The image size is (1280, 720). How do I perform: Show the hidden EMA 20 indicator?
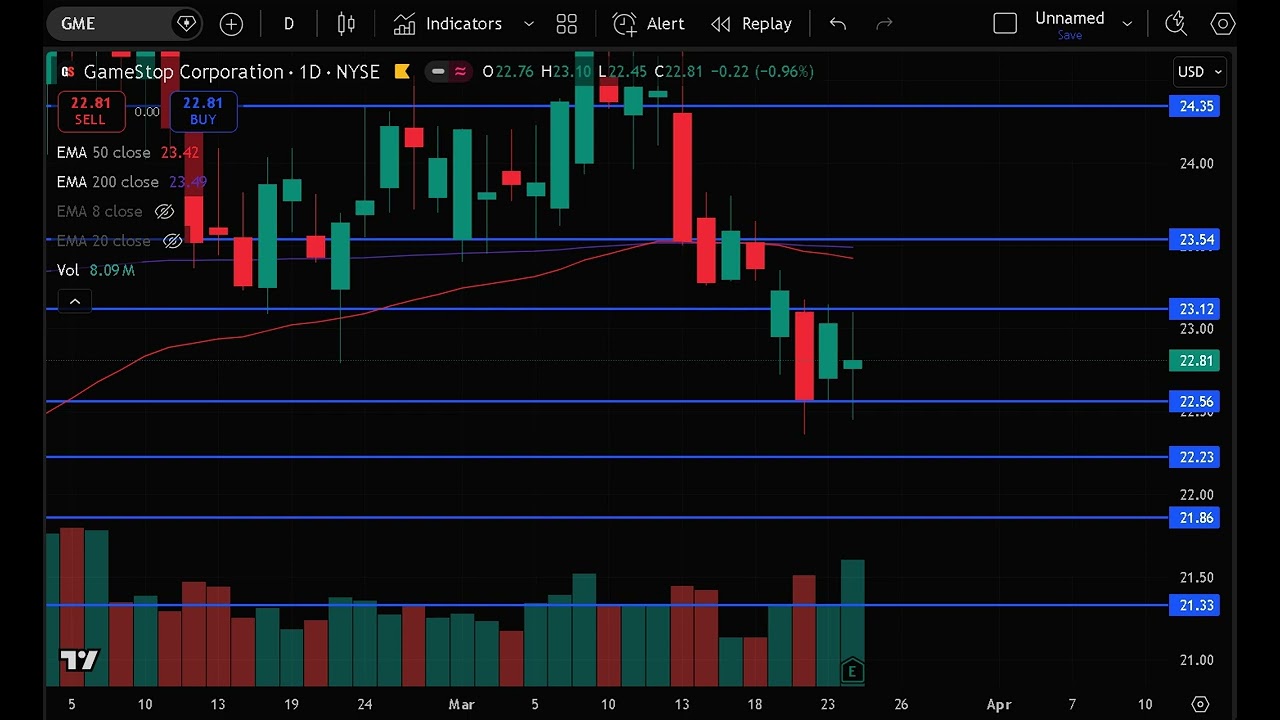(172, 241)
